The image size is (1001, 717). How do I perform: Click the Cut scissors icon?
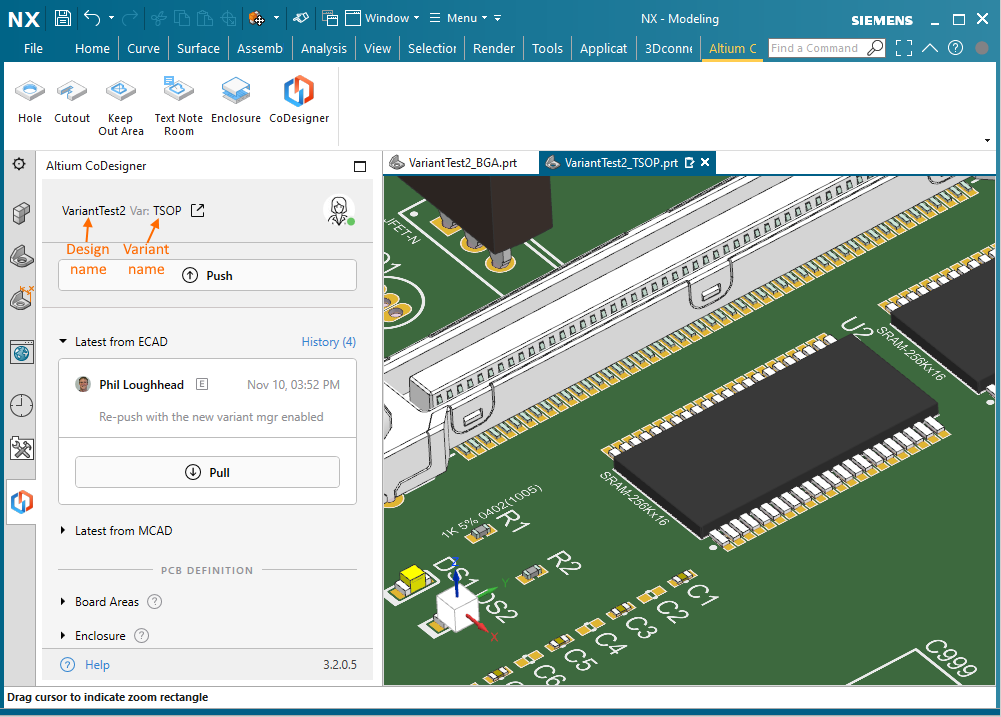(159, 18)
